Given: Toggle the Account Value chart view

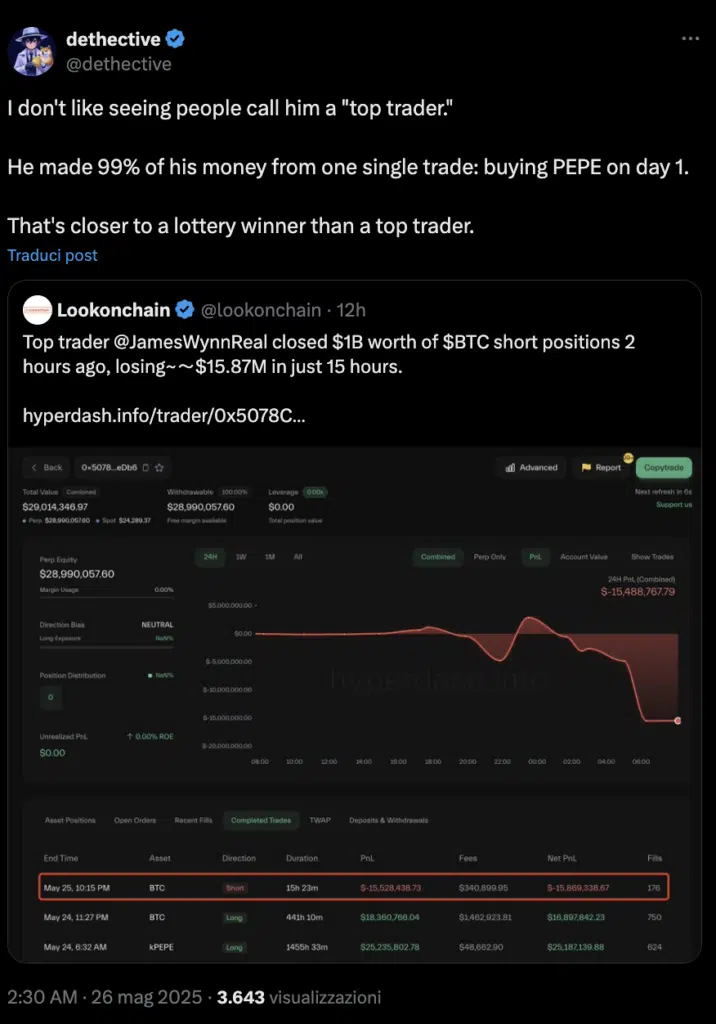Looking at the screenshot, I should pos(583,557).
